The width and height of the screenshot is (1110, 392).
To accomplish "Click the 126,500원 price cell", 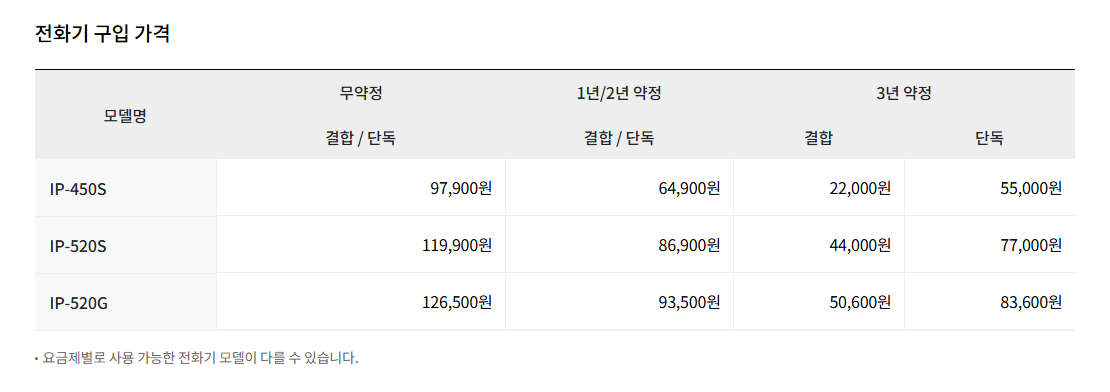I will [361, 302].
